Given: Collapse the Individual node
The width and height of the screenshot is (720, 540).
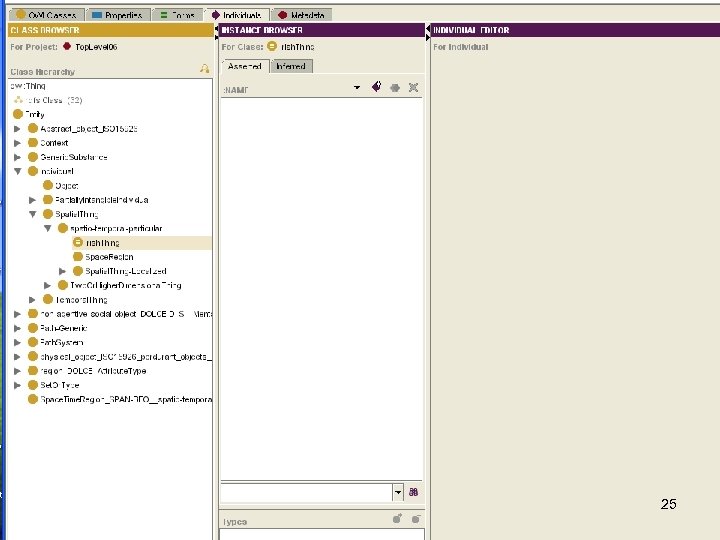Looking at the screenshot, I should pyautogui.click(x=17, y=171).
